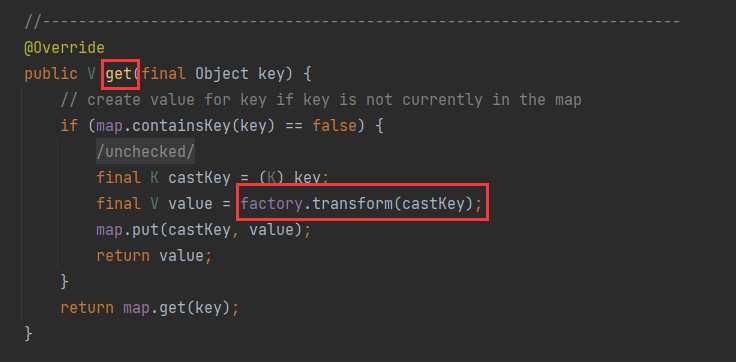Image resolution: width=736 pixels, height=362 pixels.
Task: Click the dashed separator comment line
Action: click(353, 22)
